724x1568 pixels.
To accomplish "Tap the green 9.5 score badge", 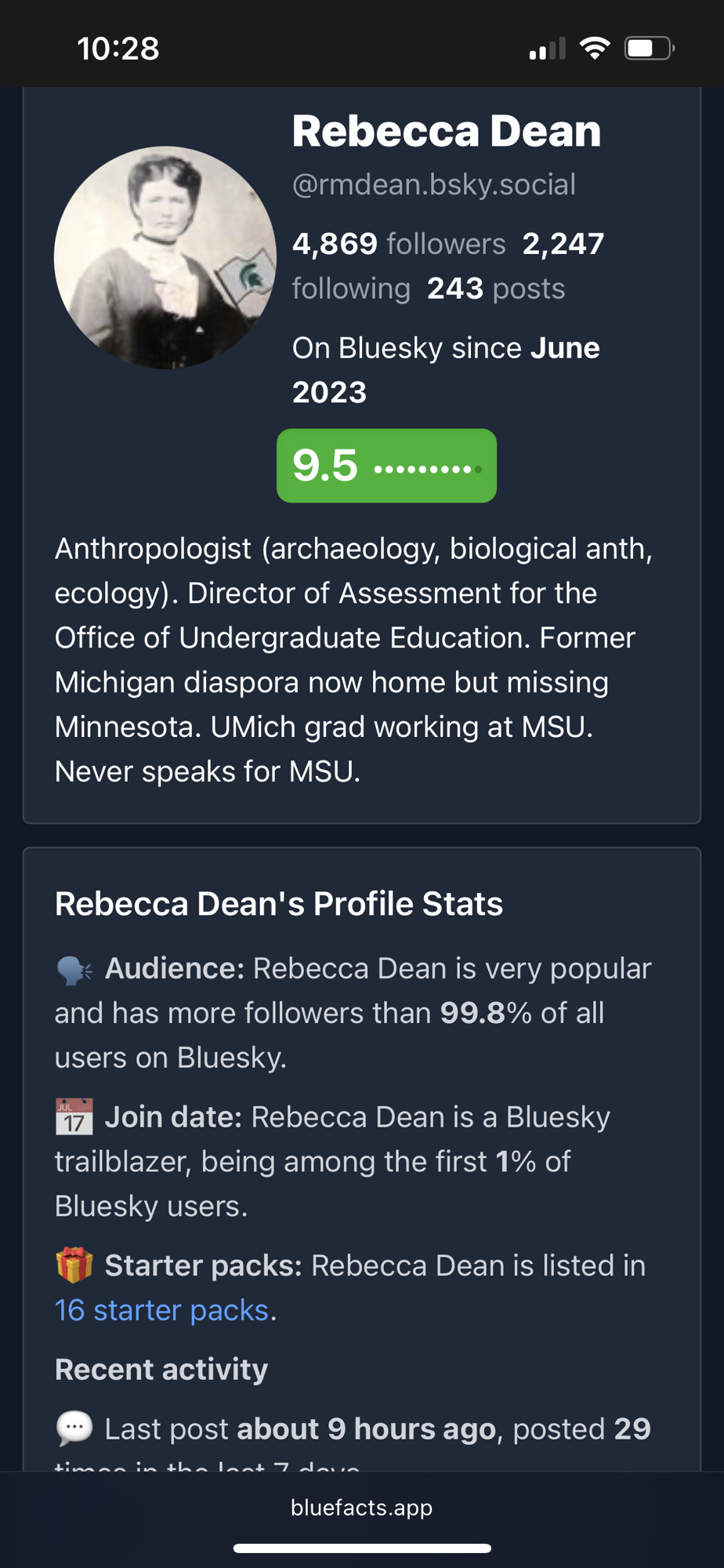I will tap(386, 466).
